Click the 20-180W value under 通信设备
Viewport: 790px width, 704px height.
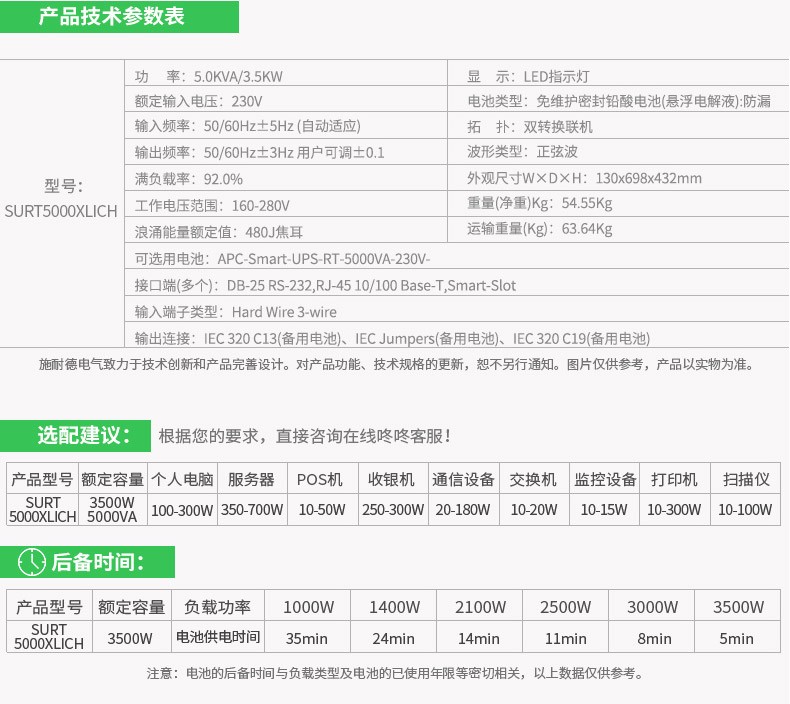(x=463, y=509)
